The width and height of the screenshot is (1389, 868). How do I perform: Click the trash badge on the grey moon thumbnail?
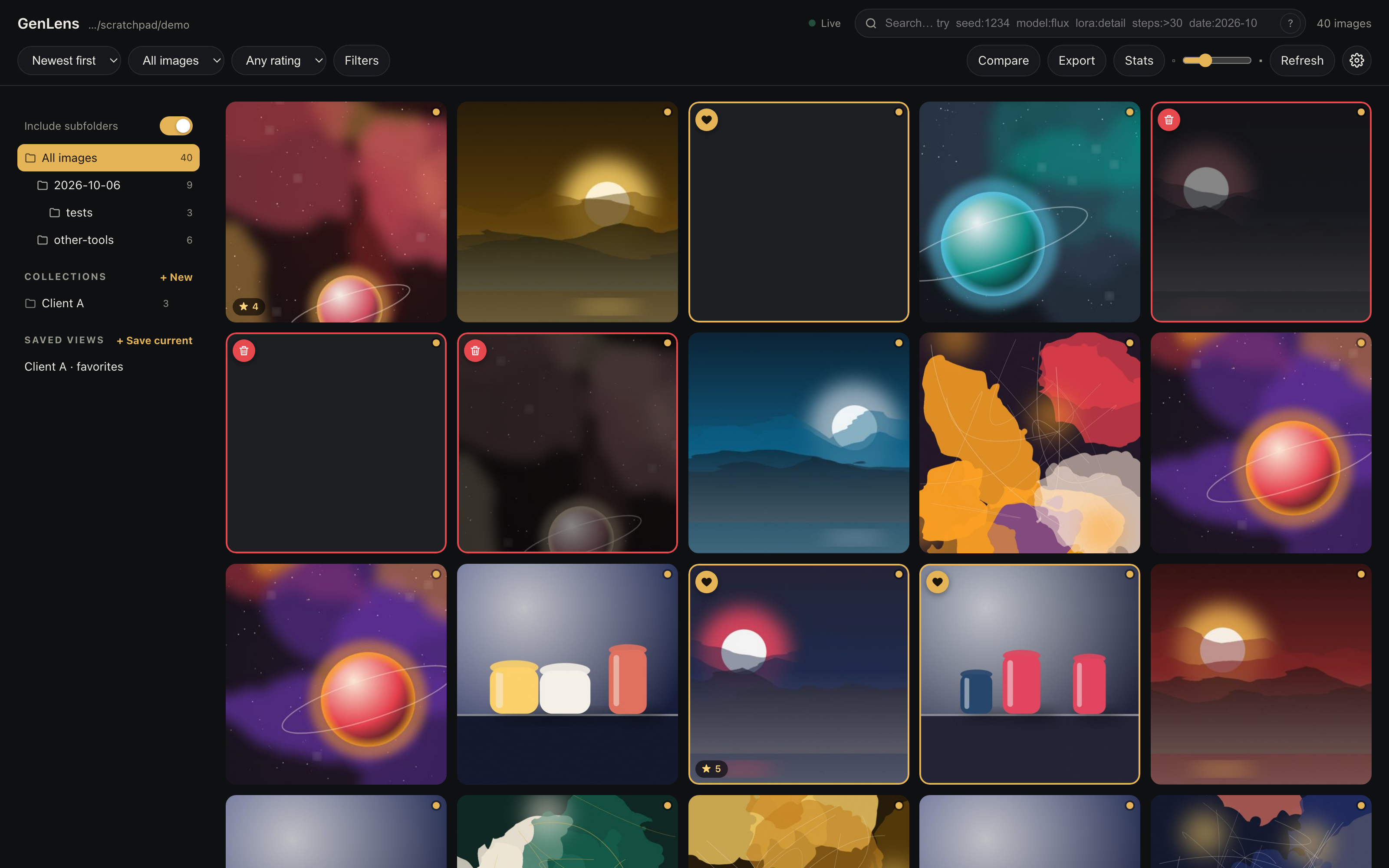click(1168, 120)
